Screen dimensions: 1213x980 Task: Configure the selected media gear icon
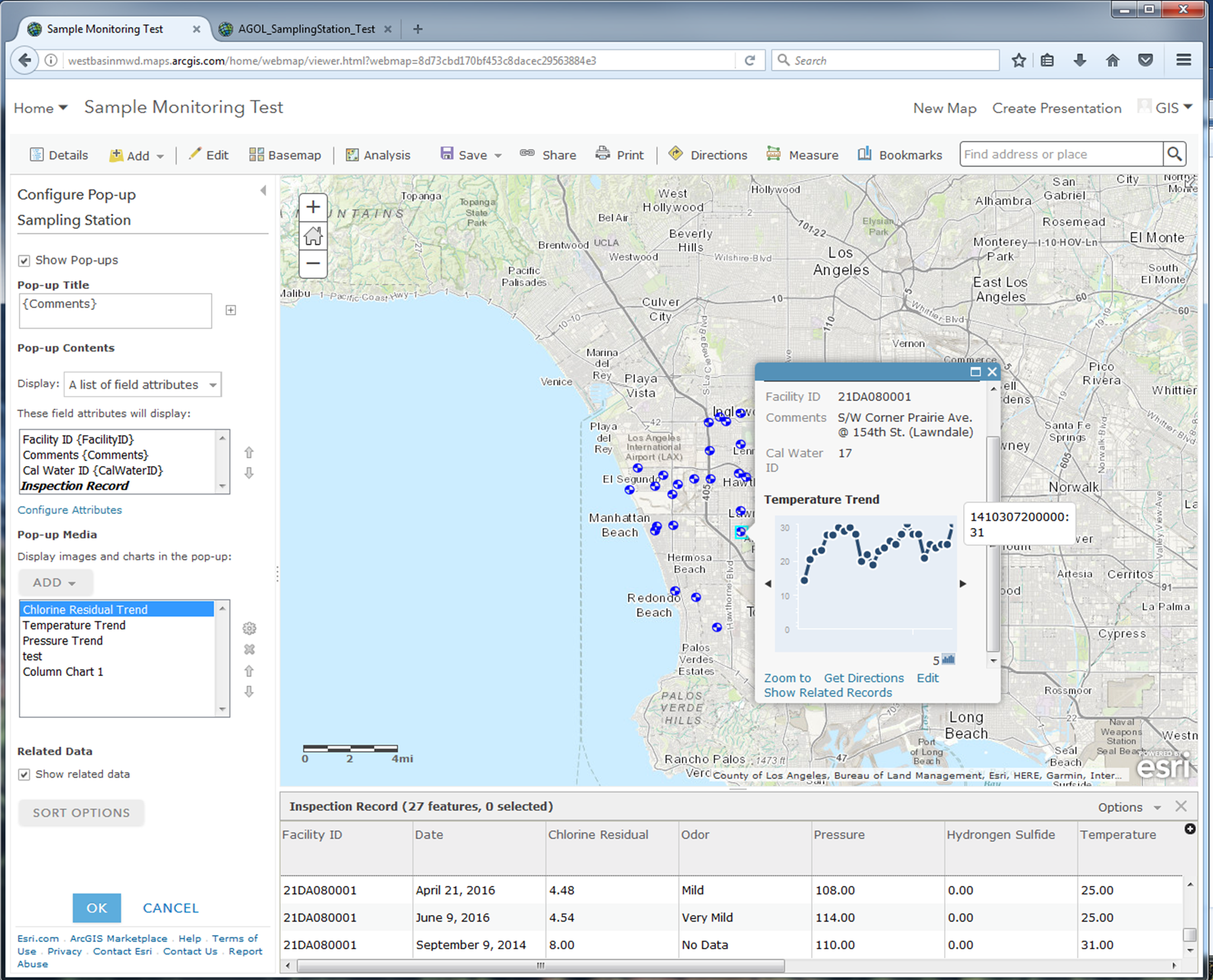(x=249, y=628)
